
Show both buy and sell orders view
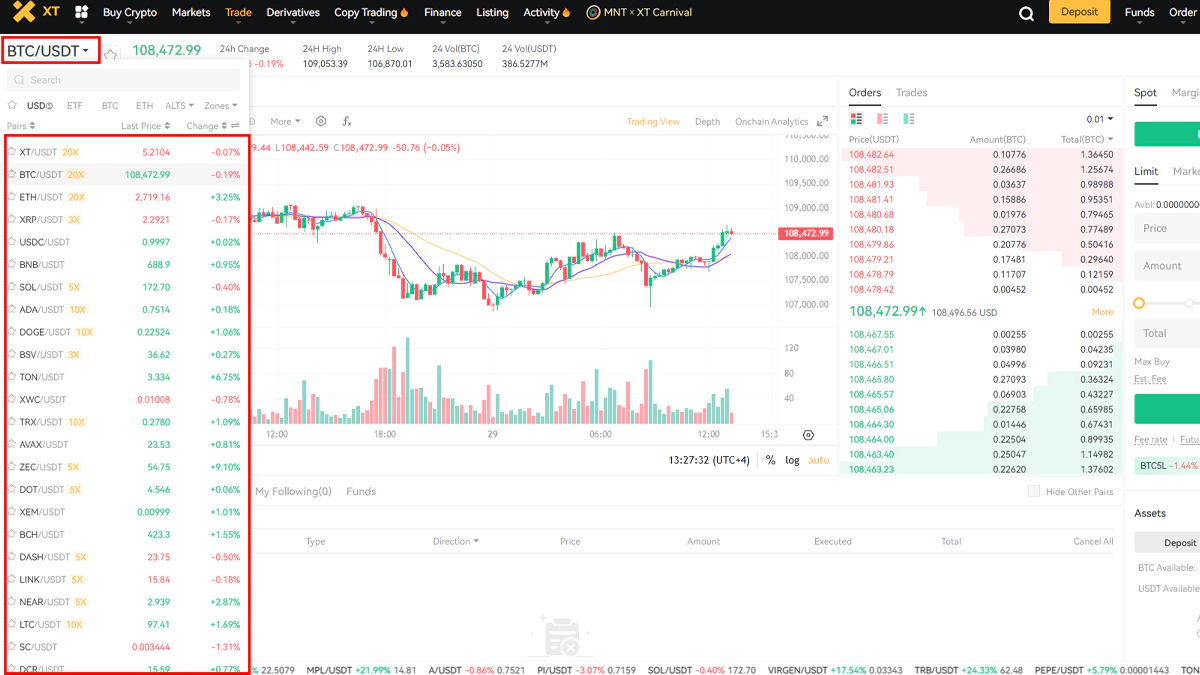(x=856, y=119)
